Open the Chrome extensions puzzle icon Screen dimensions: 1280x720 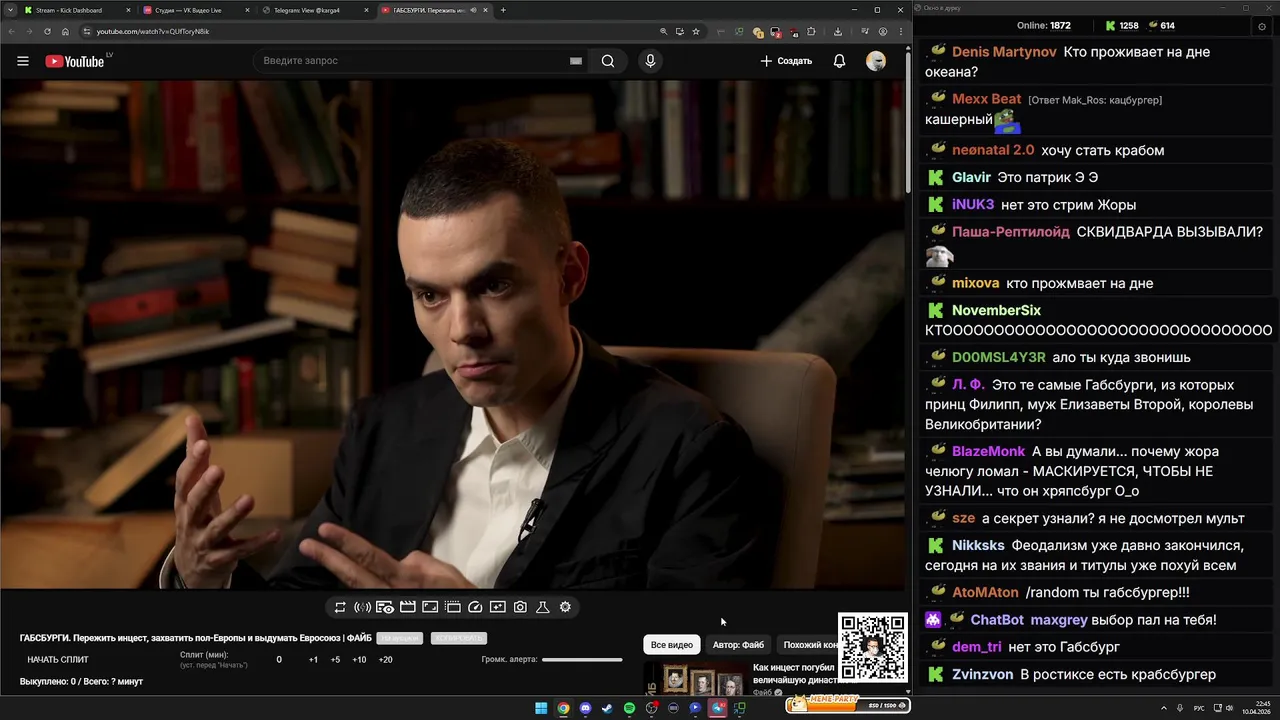(811, 31)
